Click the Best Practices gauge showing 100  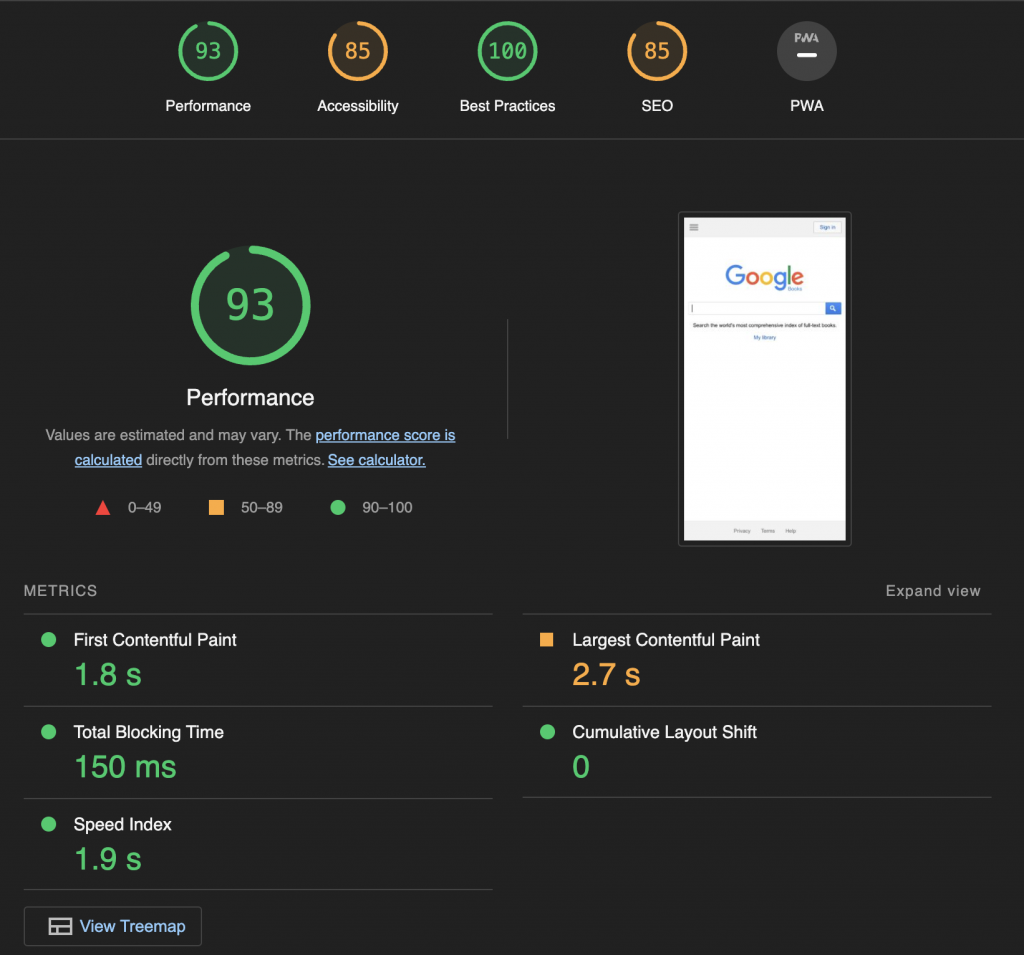click(x=507, y=51)
